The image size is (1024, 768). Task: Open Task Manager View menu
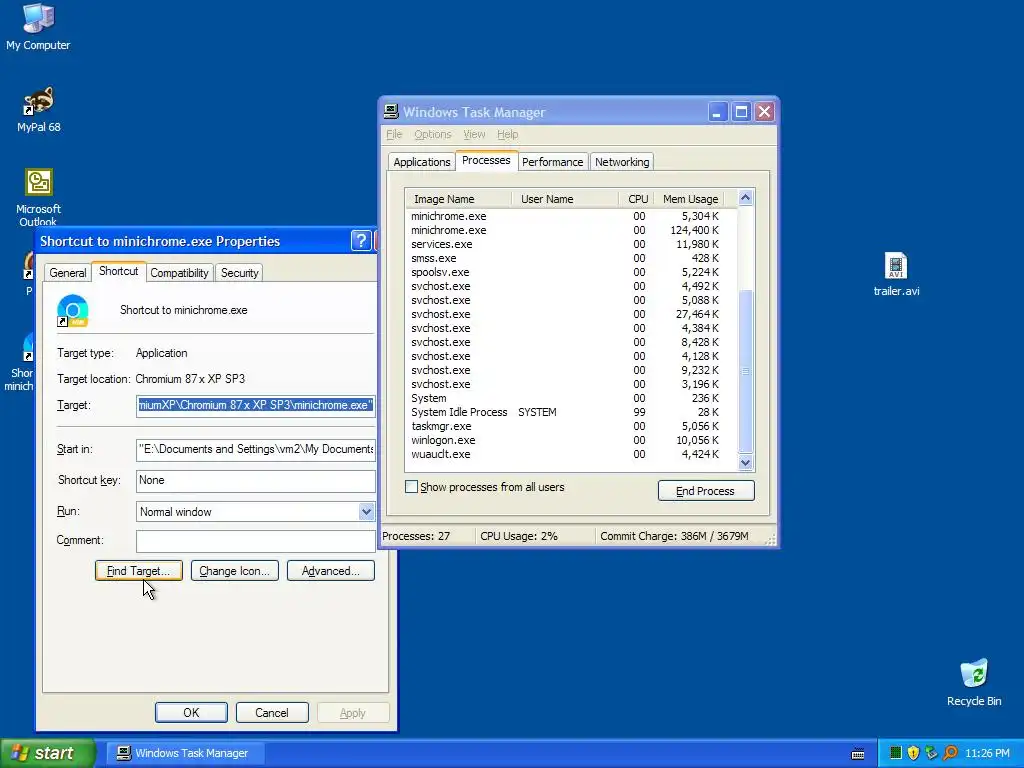[474, 134]
